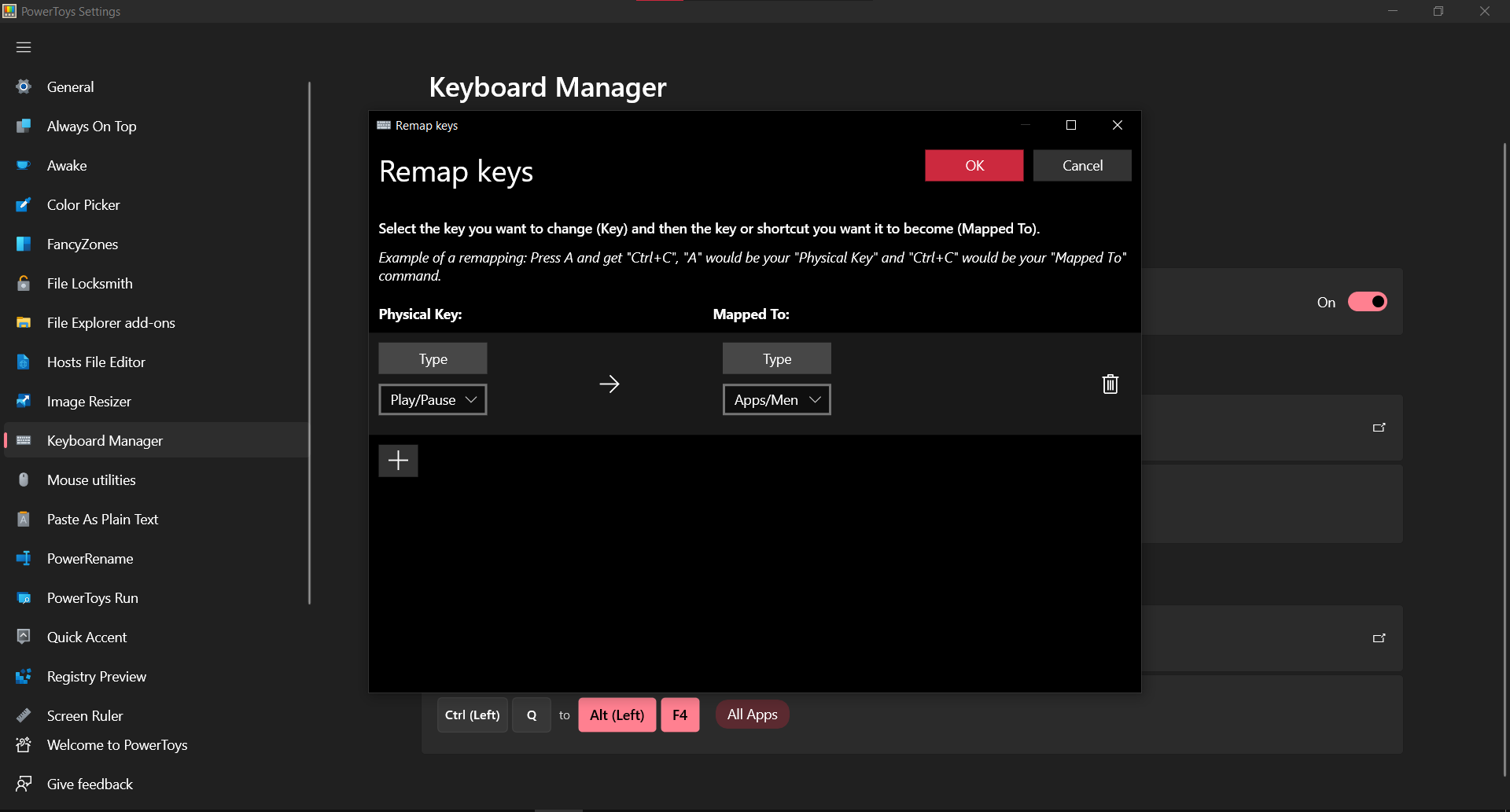Confirm remapping with OK button
The width and height of the screenshot is (1510, 812).
tap(974, 165)
